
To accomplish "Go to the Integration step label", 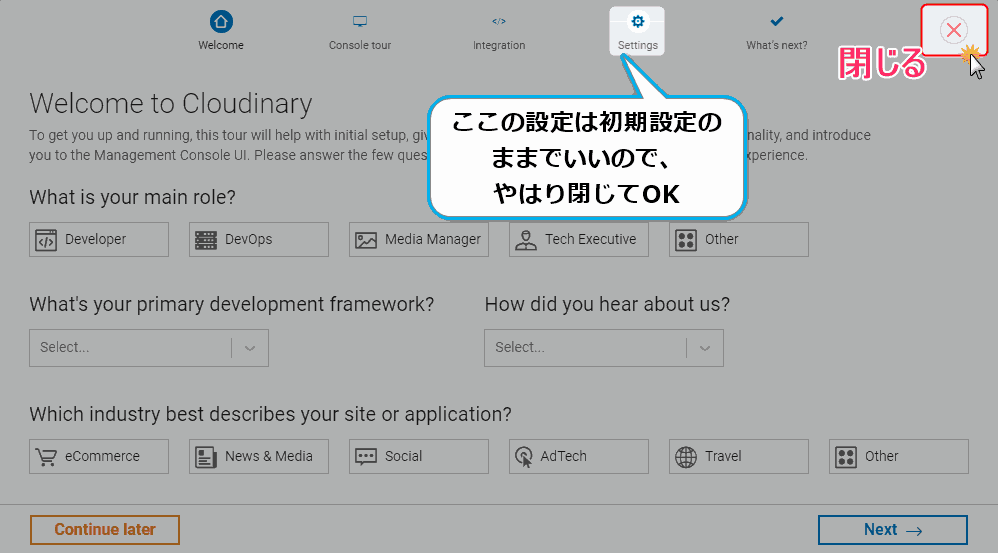I will click(x=499, y=45).
